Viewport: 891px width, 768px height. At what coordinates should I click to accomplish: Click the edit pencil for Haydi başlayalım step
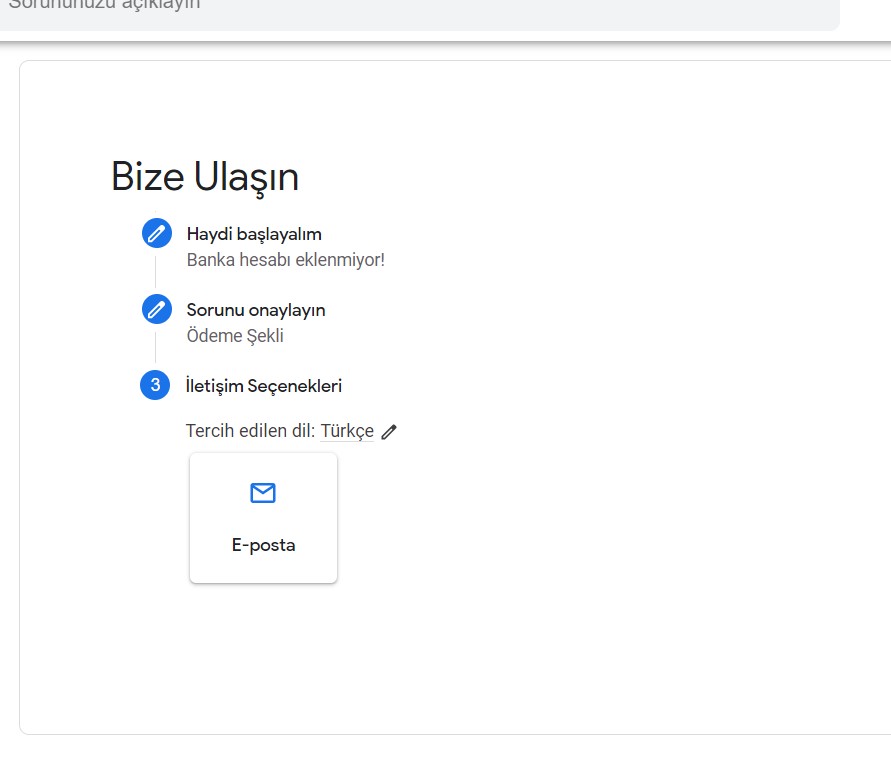[x=157, y=233]
